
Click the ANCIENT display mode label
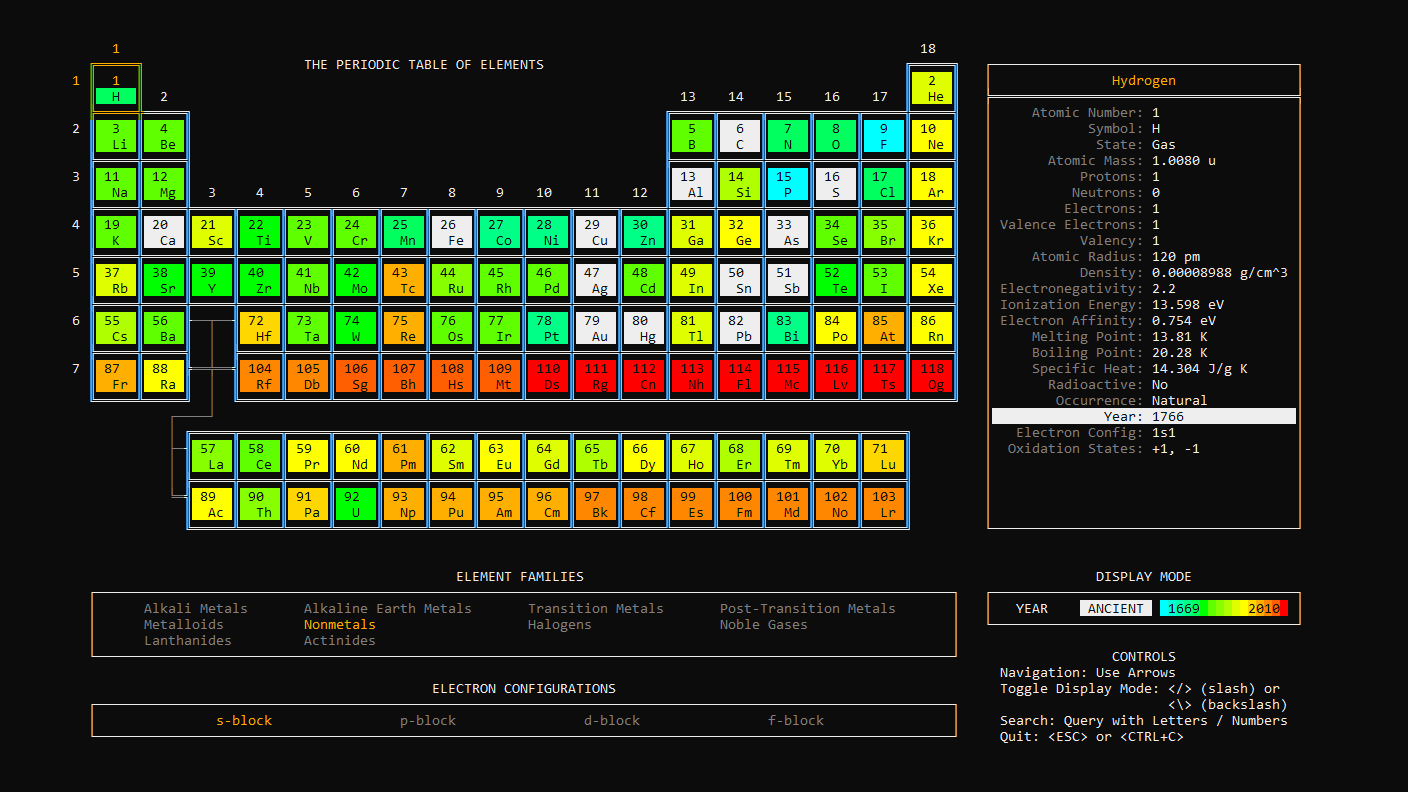point(1114,608)
